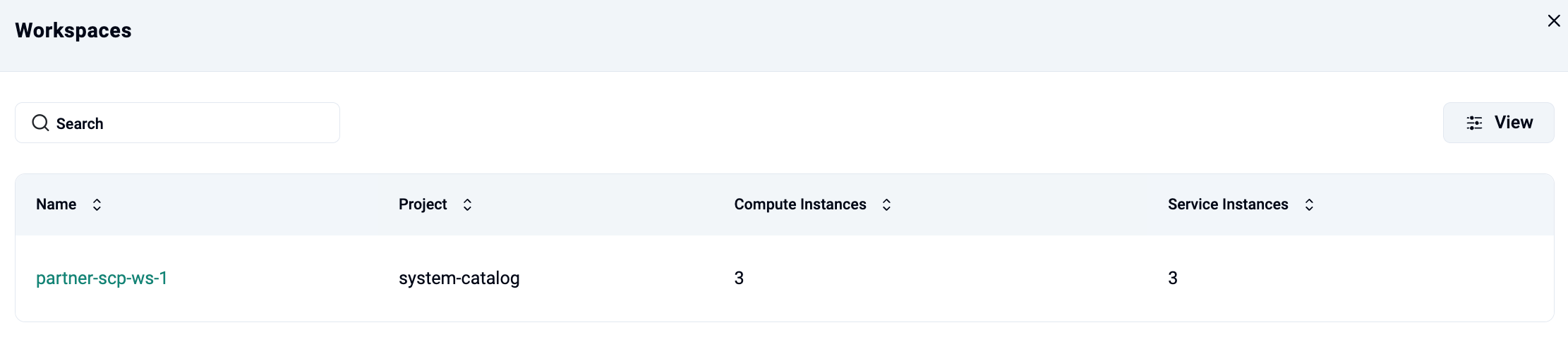Viewport: 1568px width, 337px height.
Task: Open the partner-scp-ws-1 workspace link
Action: [x=102, y=278]
